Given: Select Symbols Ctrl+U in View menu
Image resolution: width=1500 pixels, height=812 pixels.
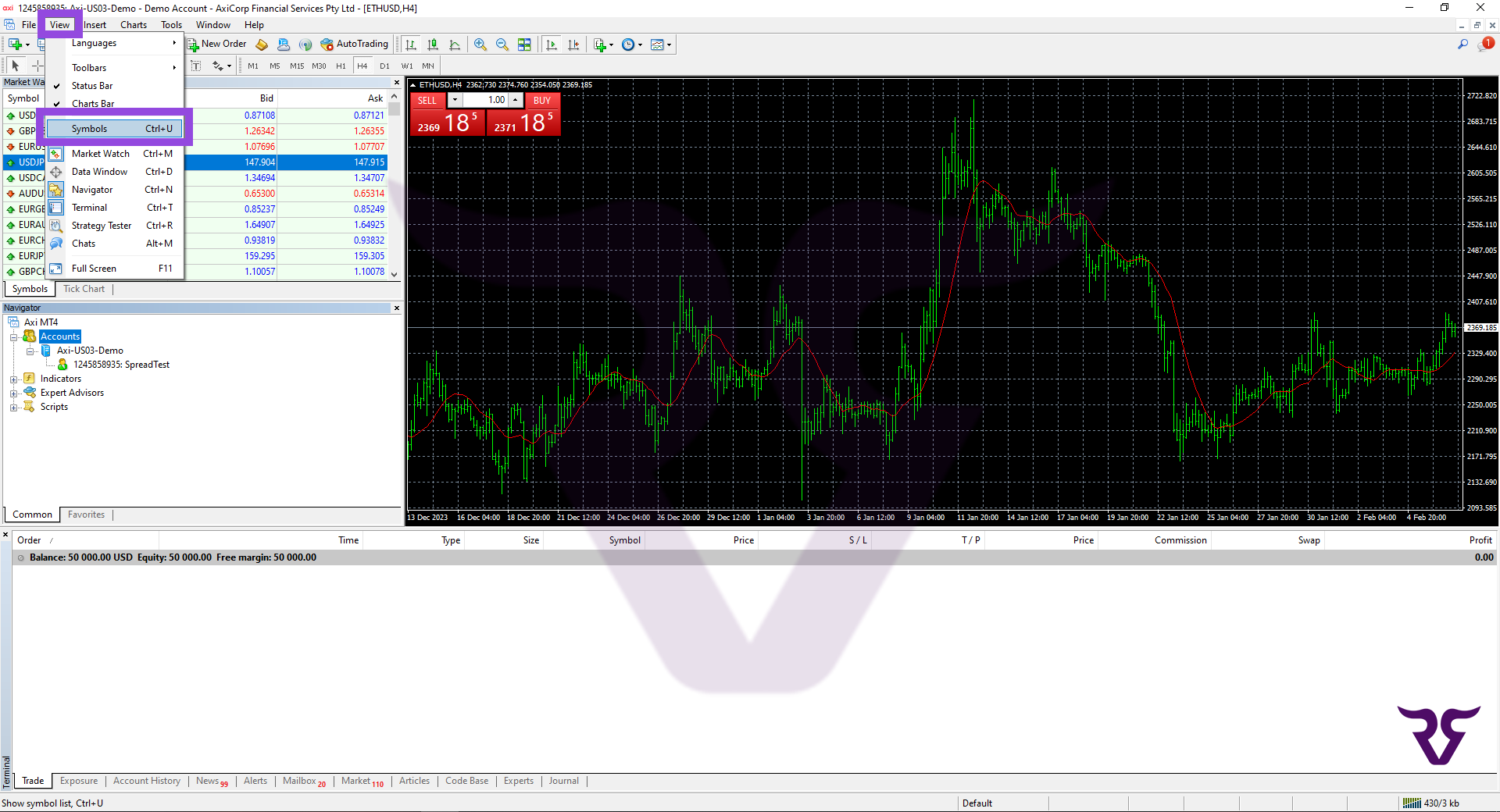Looking at the screenshot, I should pyautogui.click(x=115, y=129).
